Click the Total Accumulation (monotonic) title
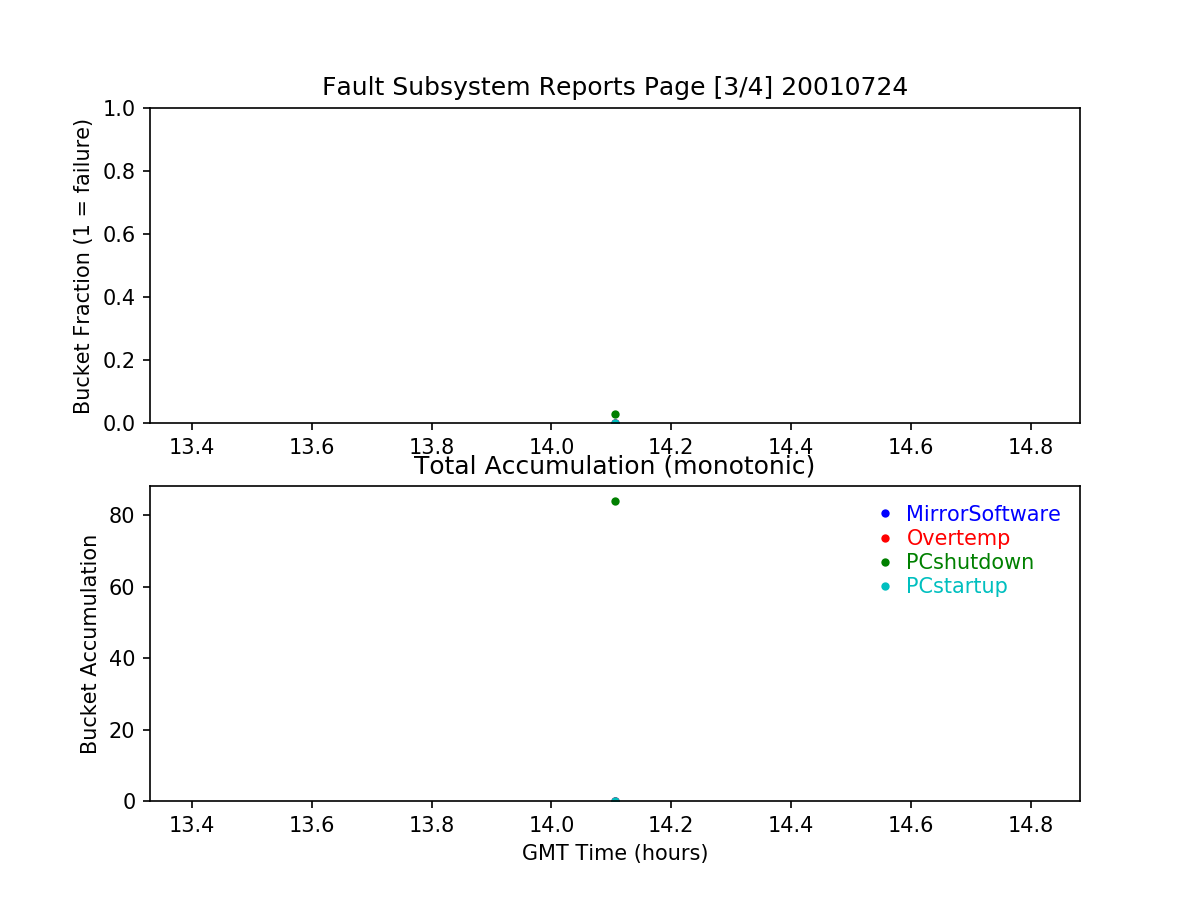Viewport: 1200px width, 900px height. click(x=614, y=466)
